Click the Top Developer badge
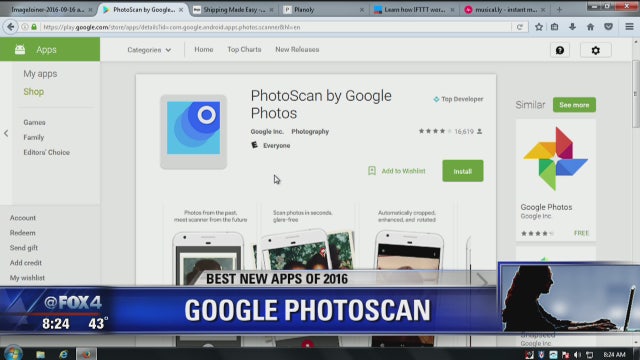This screenshot has width=640, height=360. pyautogui.click(x=458, y=99)
